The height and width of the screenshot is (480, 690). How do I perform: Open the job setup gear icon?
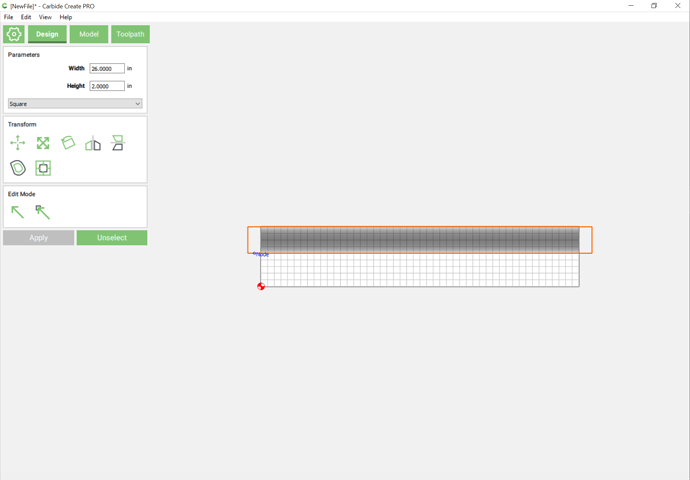click(14, 34)
